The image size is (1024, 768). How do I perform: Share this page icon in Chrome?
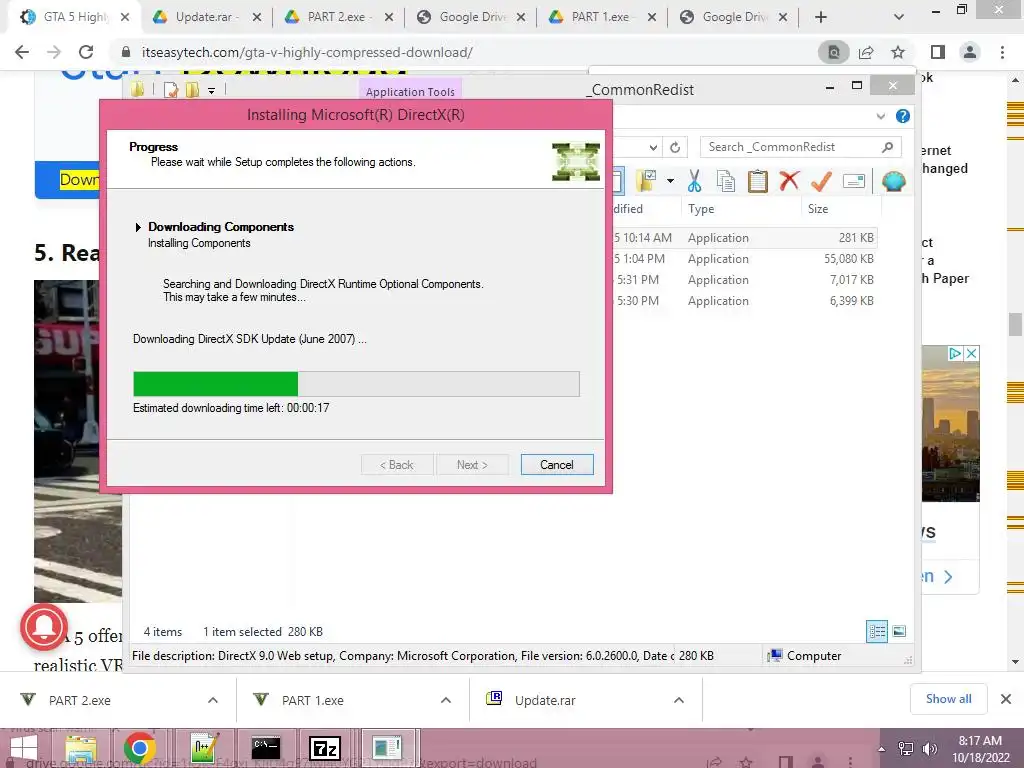click(x=866, y=52)
